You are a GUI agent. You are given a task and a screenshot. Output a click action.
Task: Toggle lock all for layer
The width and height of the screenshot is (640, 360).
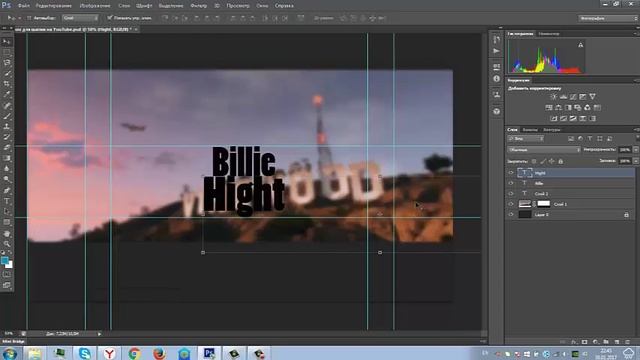click(560, 161)
